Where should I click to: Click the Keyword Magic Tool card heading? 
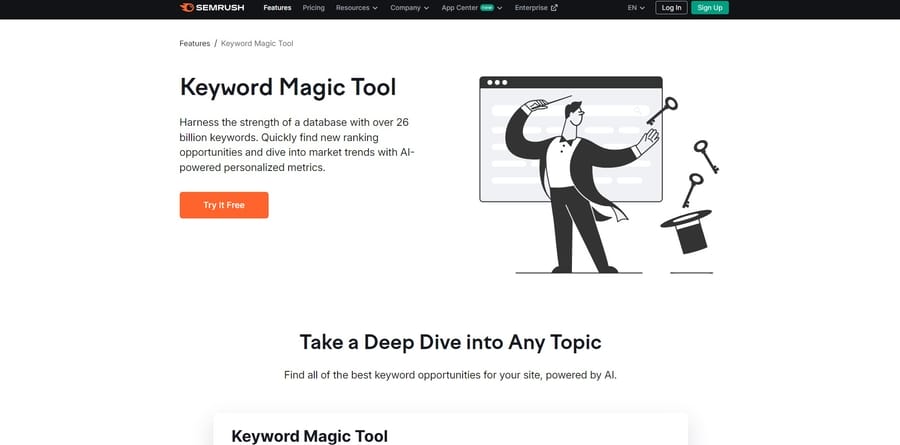click(x=309, y=436)
